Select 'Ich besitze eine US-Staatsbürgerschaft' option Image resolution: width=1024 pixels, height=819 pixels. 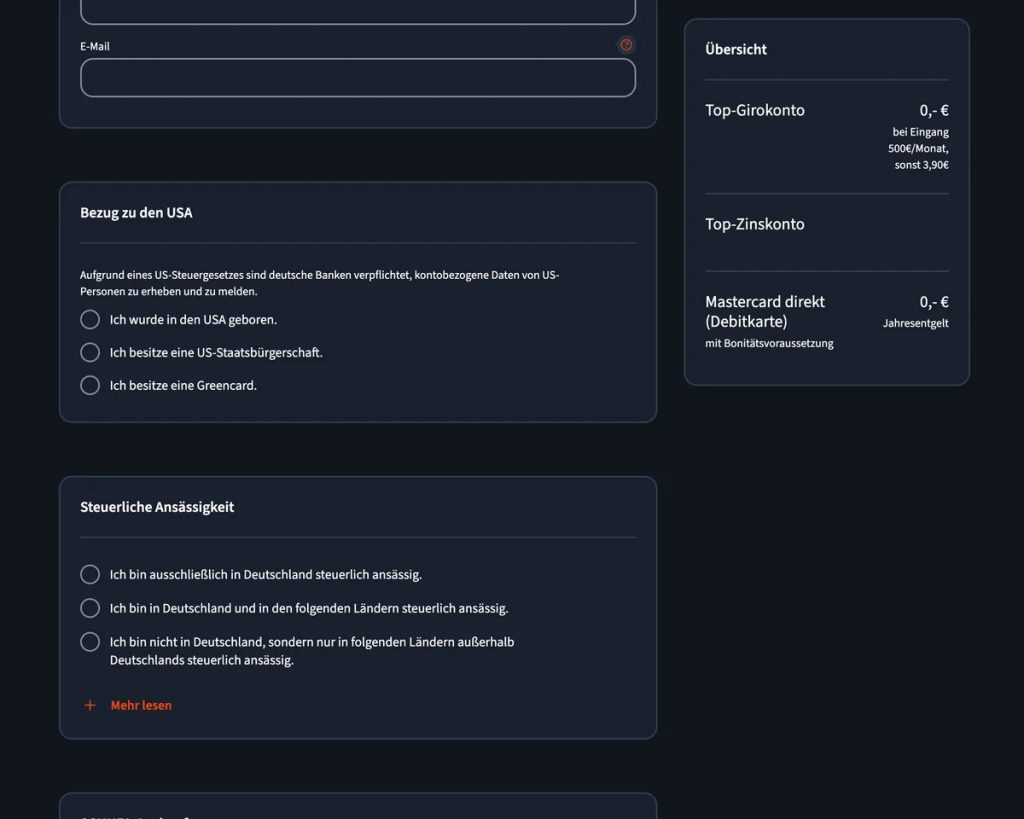coord(90,353)
